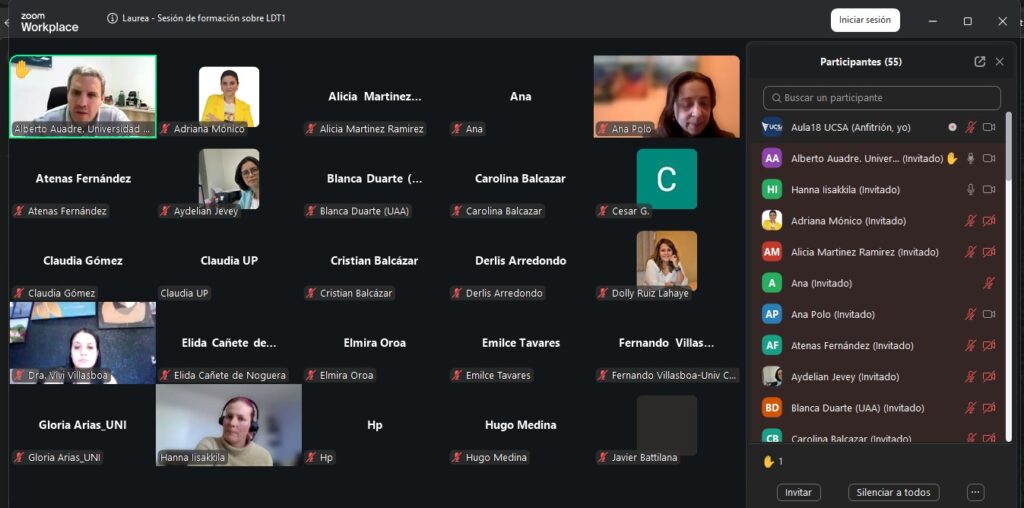1024x508 pixels.
Task: Open the more options ellipsis menu
Action: (x=976, y=492)
